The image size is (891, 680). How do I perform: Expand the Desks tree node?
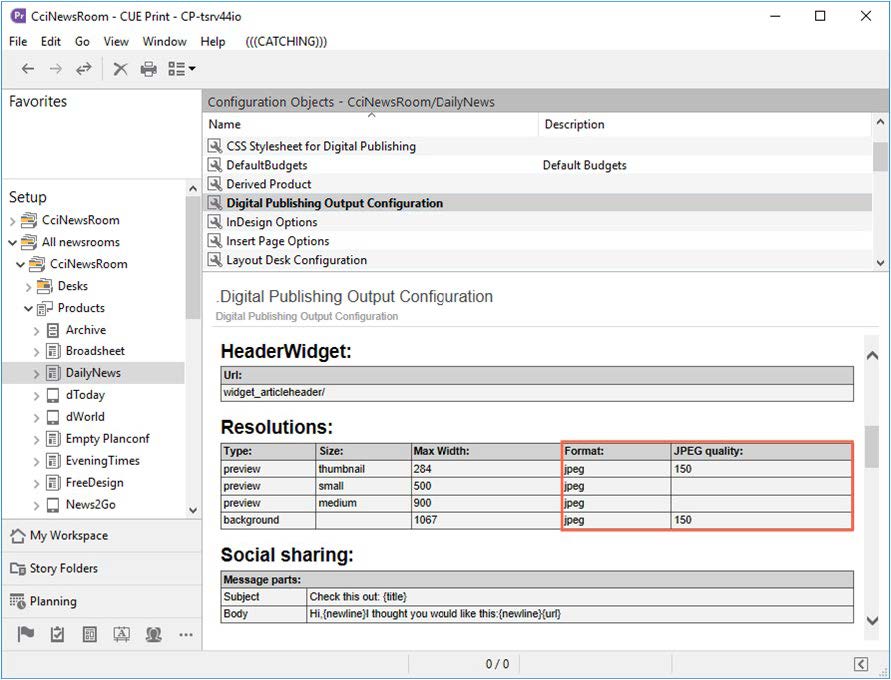click(28, 286)
